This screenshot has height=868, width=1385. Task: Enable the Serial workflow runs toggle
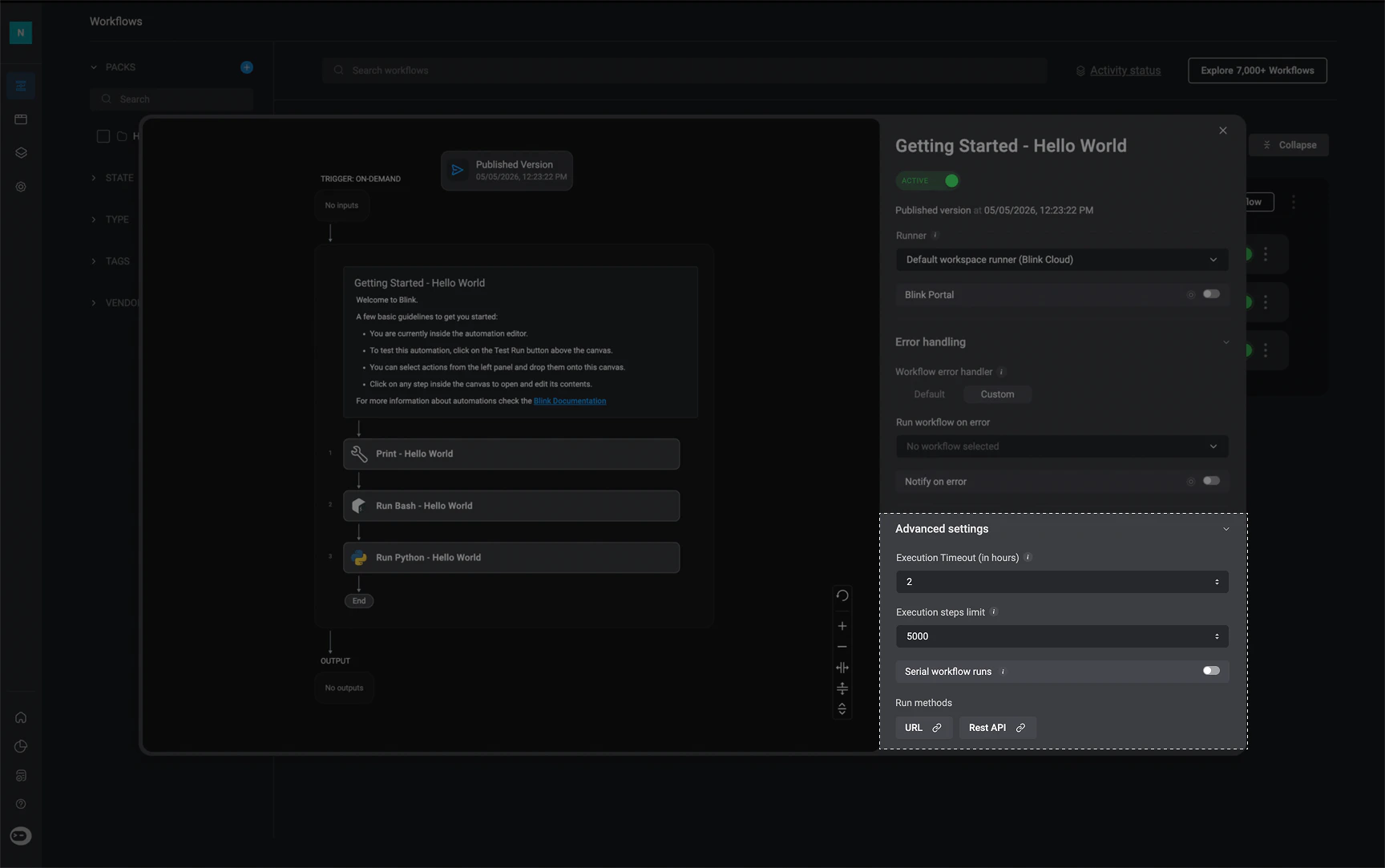tap(1211, 671)
